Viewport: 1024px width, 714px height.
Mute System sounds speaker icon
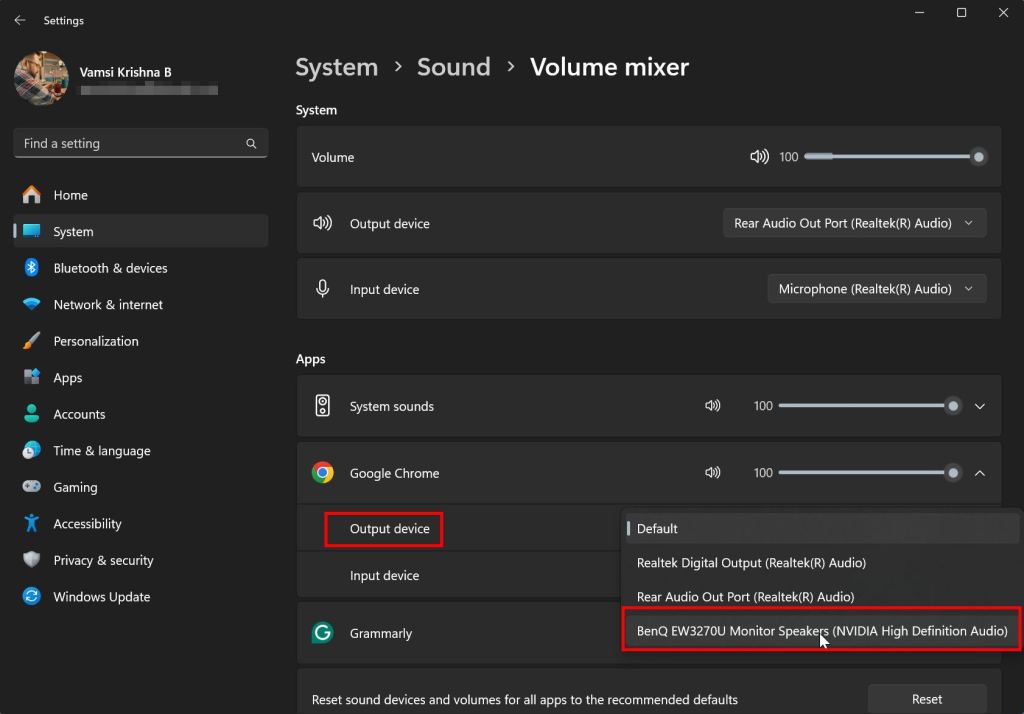[x=712, y=406]
